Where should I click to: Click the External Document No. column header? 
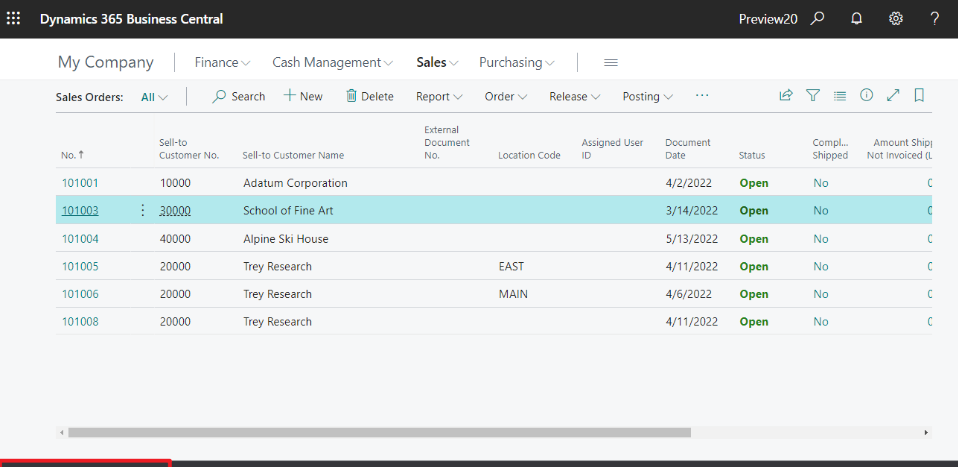pos(447,142)
